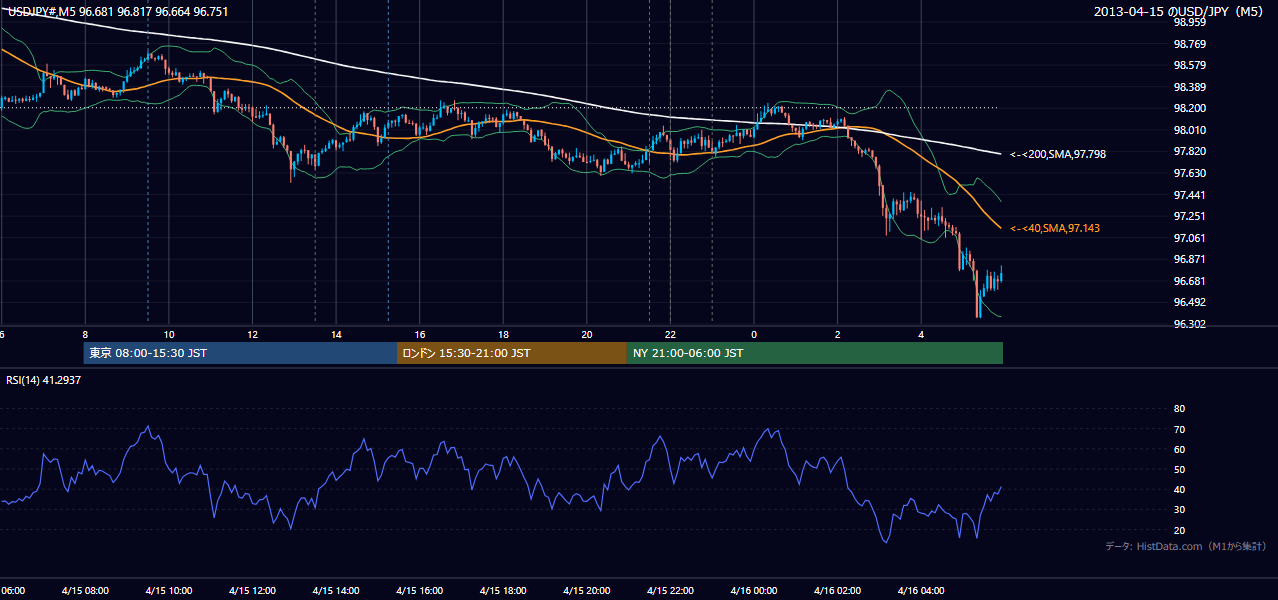Click price axis value 96.681
This screenshot has width=1278, height=600.
1189,281
